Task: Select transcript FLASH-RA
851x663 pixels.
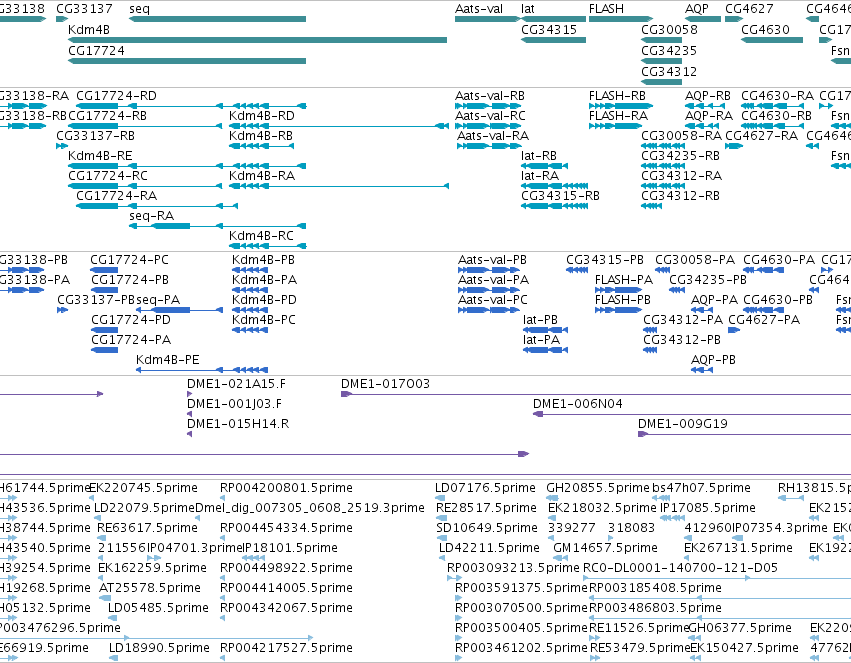Action: click(615, 126)
